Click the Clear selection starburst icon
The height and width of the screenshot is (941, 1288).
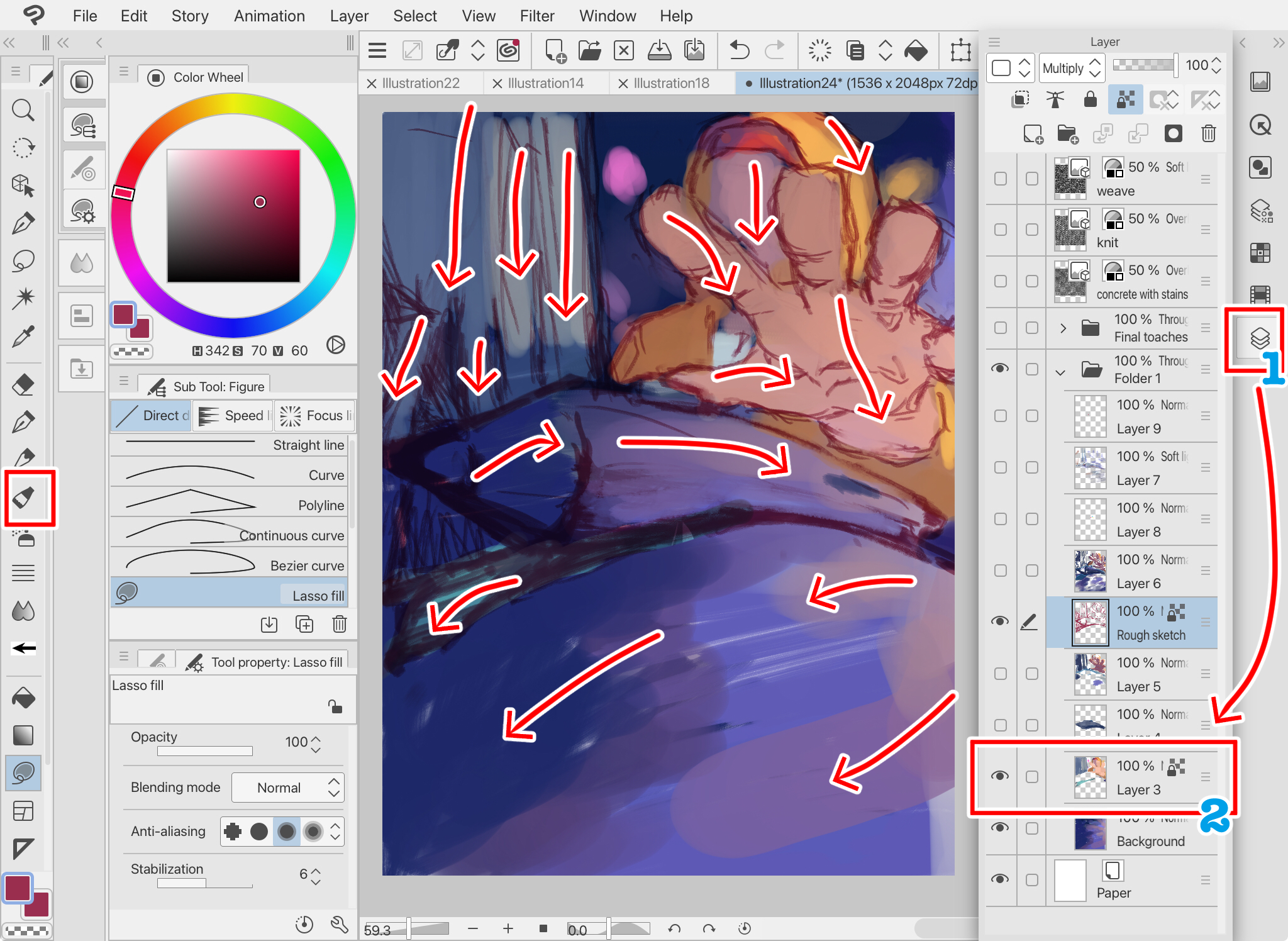click(820, 50)
